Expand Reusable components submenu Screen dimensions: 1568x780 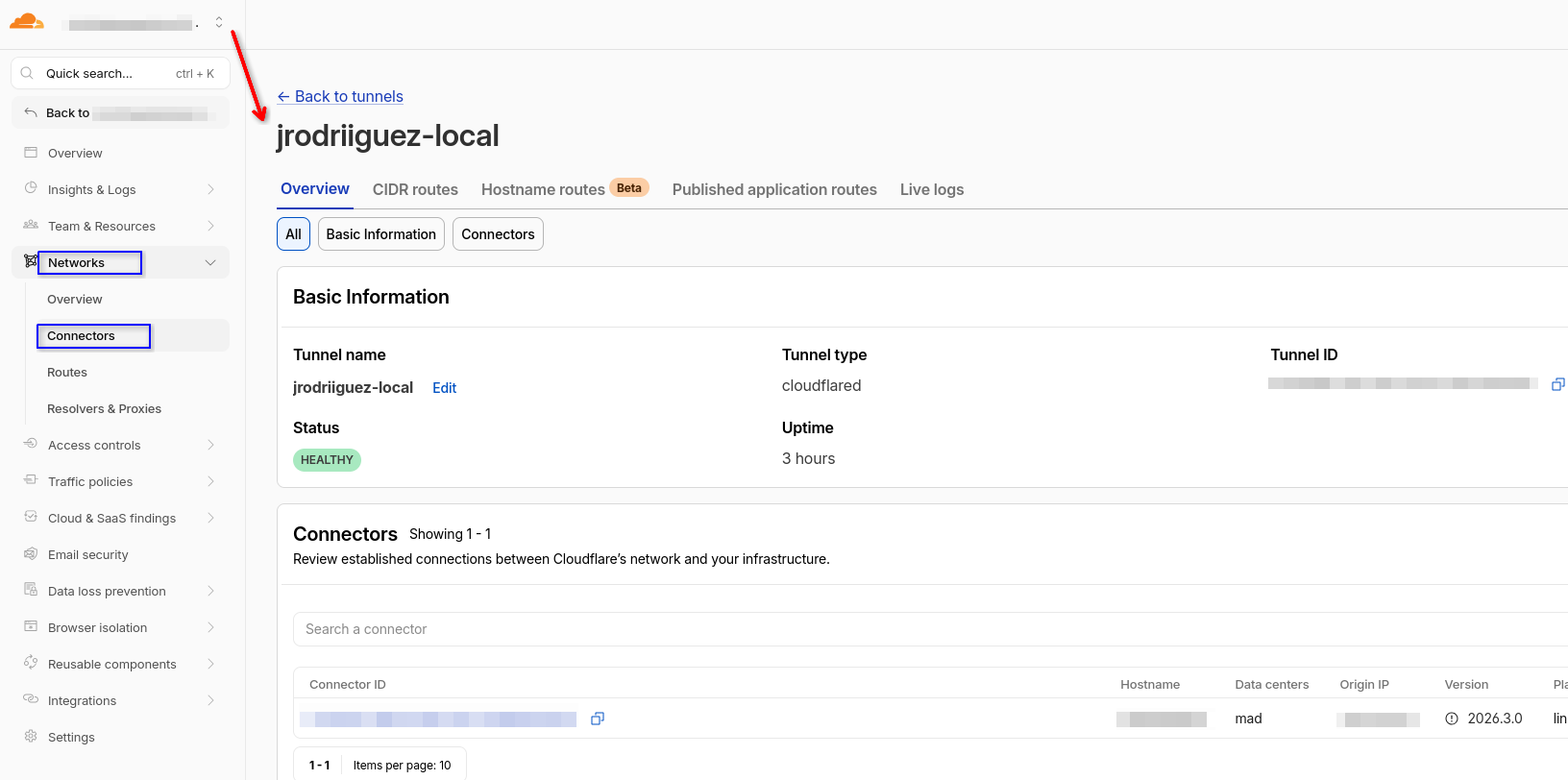click(x=210, y=664)
